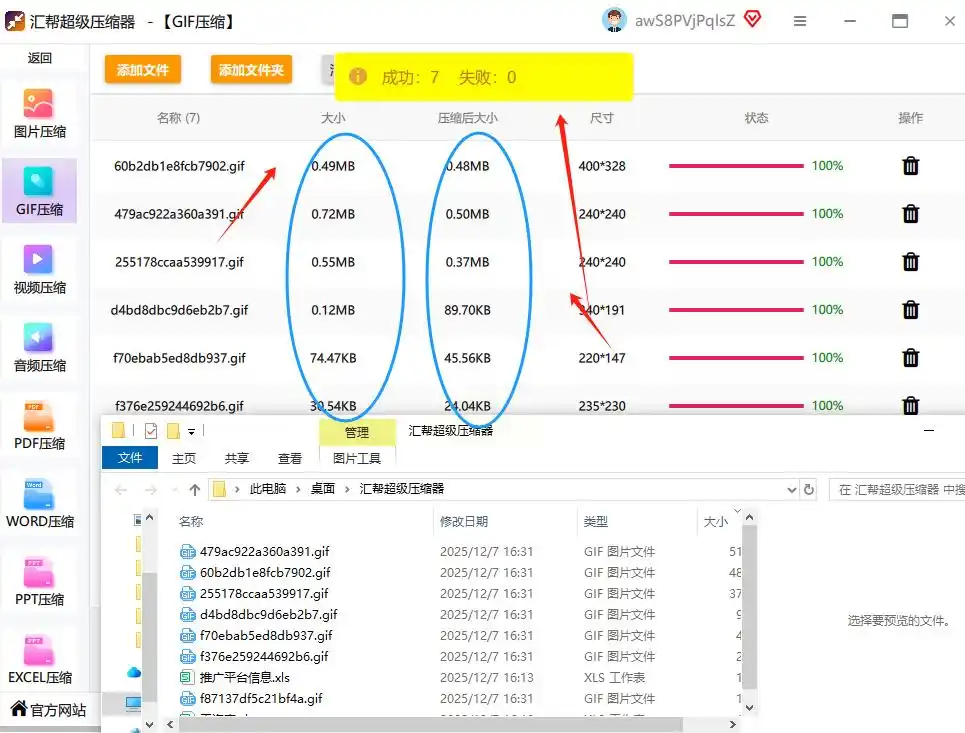This screenshot has width=965, height=733.
Task: Select file 255178ccaa539917.gif in Explorer
Action: (x=264, y=593)
